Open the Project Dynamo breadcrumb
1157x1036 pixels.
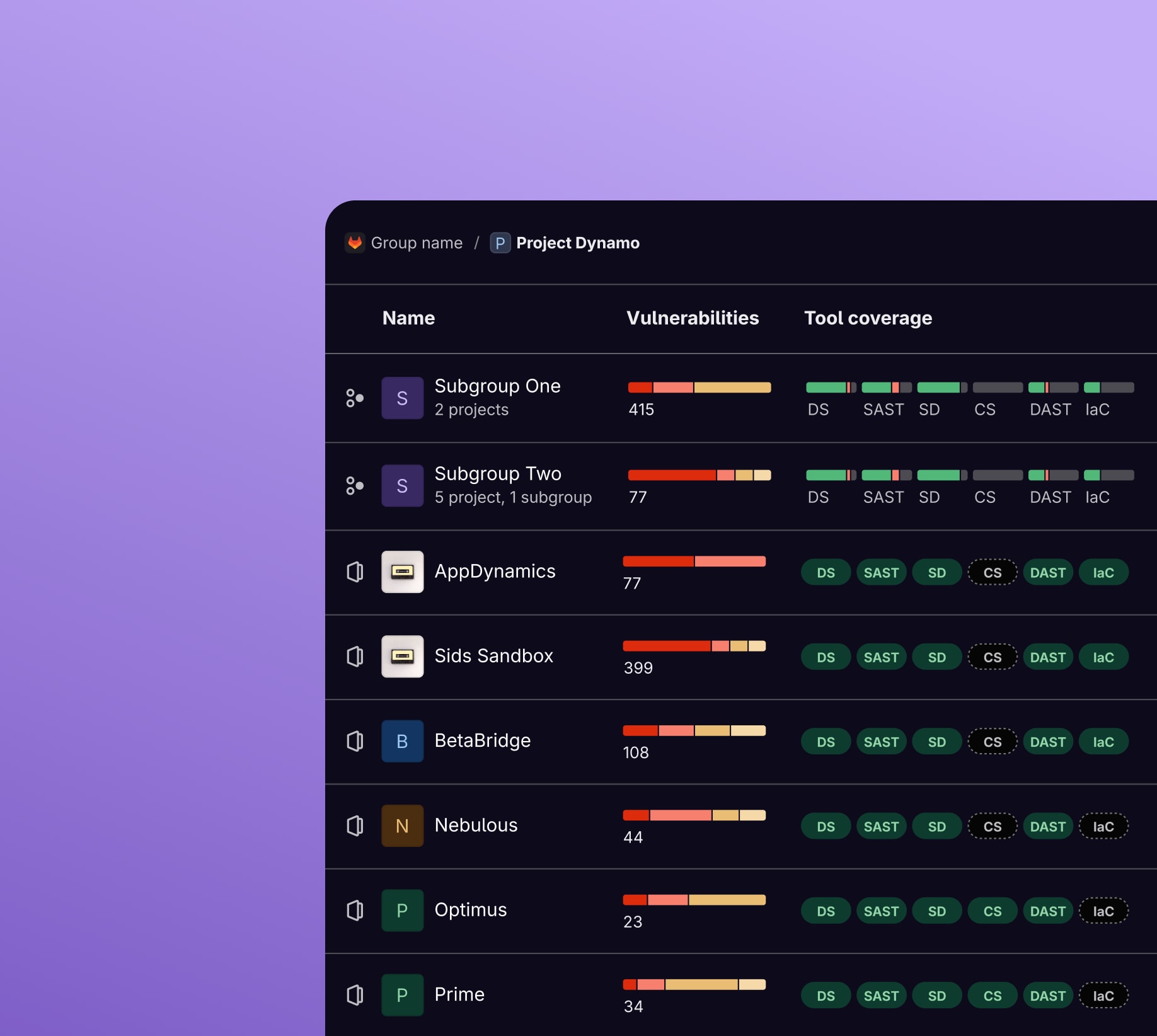click(x=578, y=243)
